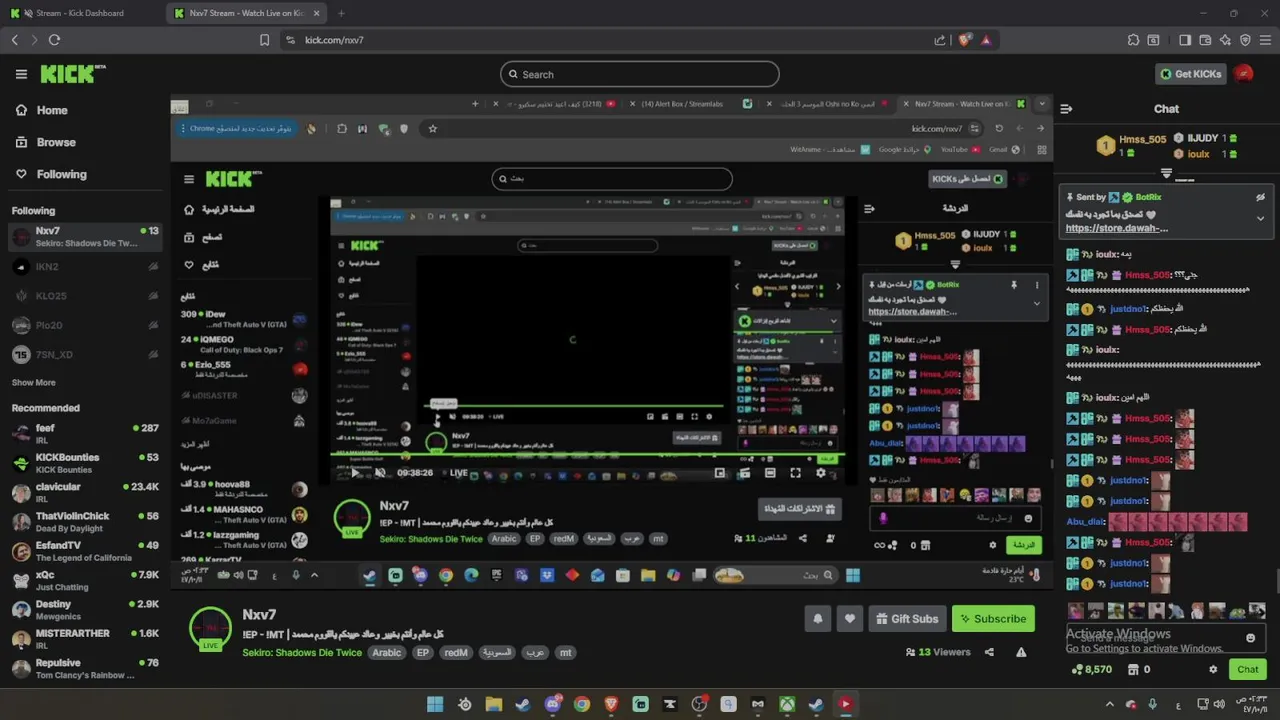The height and width of the screenshot is (720, 1280).
Task: Report stream with warning triangle icon
Action: pyautogui.click(x=1021, y=652)
